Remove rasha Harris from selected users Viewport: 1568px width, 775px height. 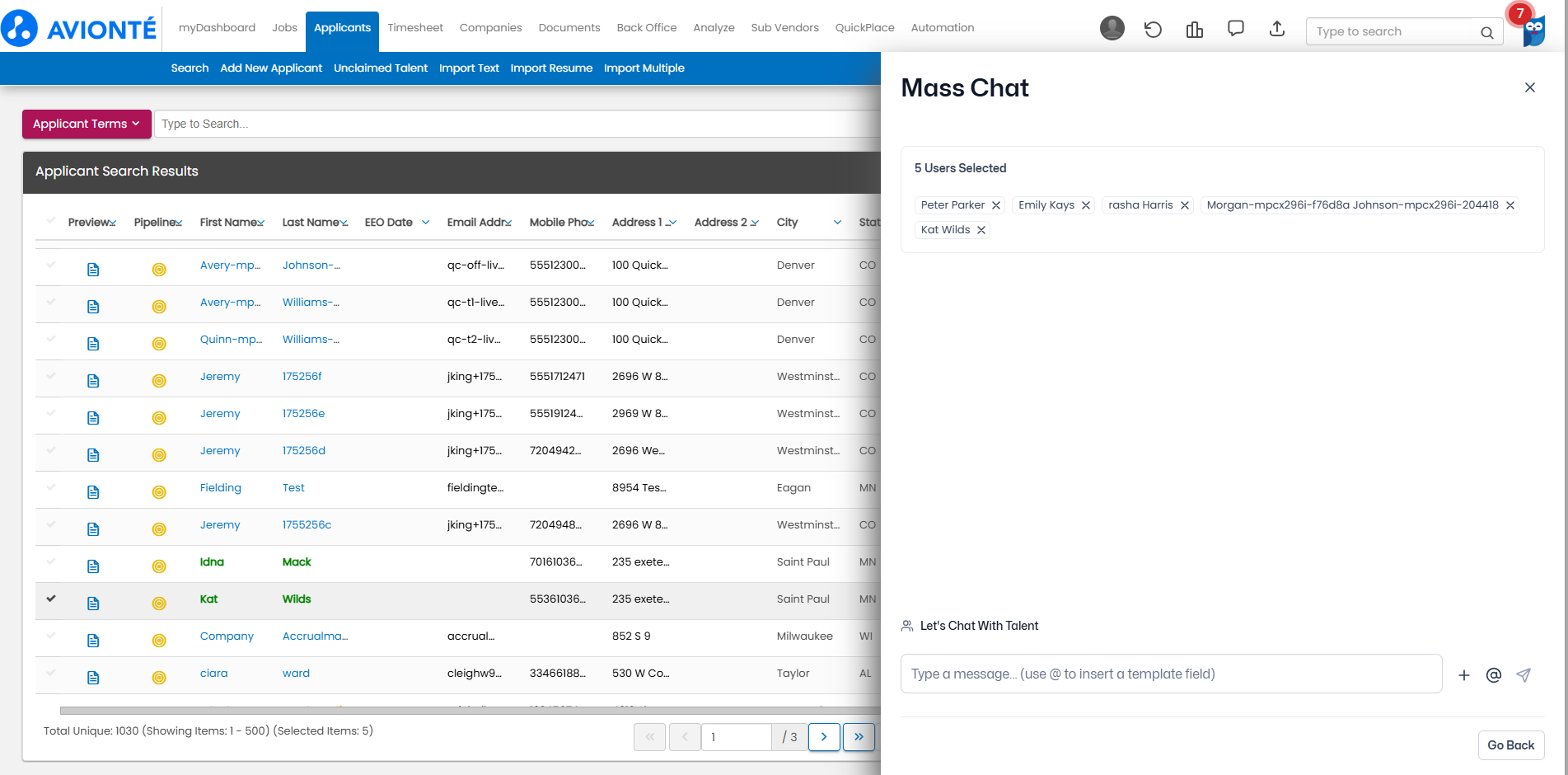click(x=1184, y=205)
